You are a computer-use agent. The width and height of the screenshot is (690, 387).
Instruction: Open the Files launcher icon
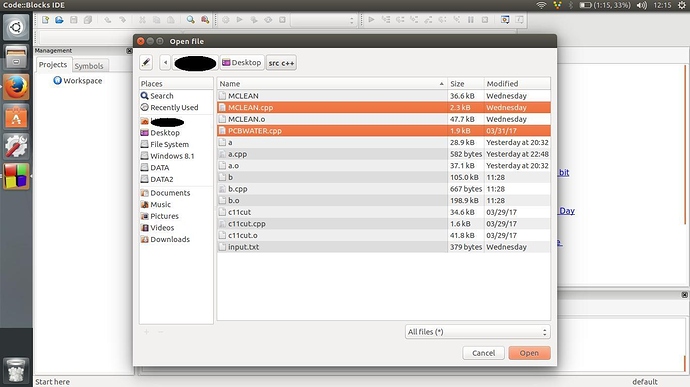[x=16, y=57]
